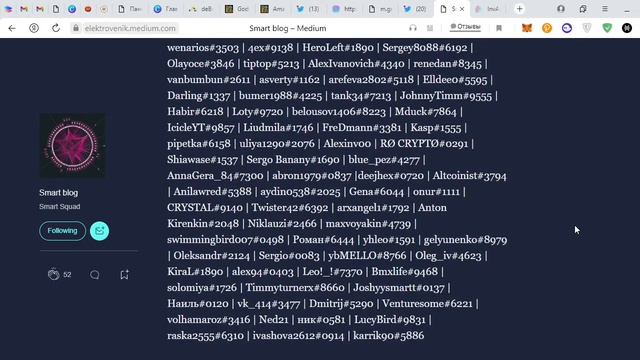Switch to the last tab right of Smart blog
640x360 pixels.
[487, 9]
